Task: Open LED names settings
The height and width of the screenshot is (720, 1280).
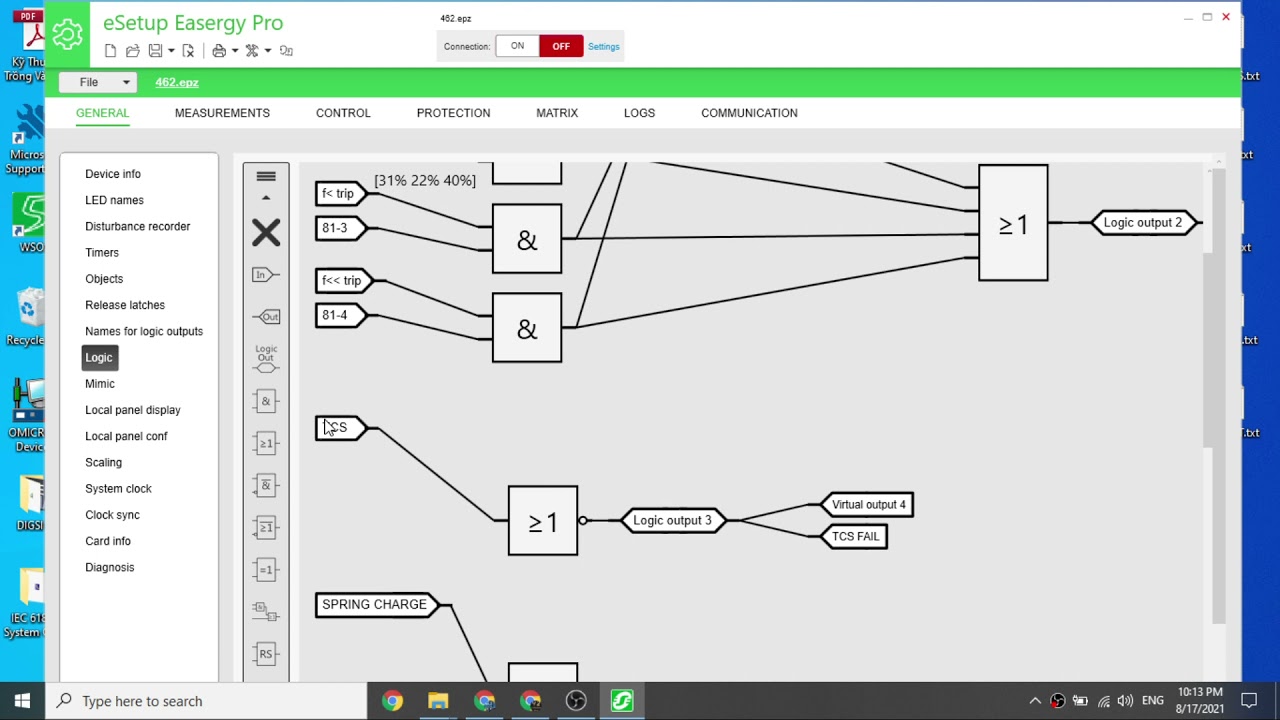Action: (x=114, y=200)
